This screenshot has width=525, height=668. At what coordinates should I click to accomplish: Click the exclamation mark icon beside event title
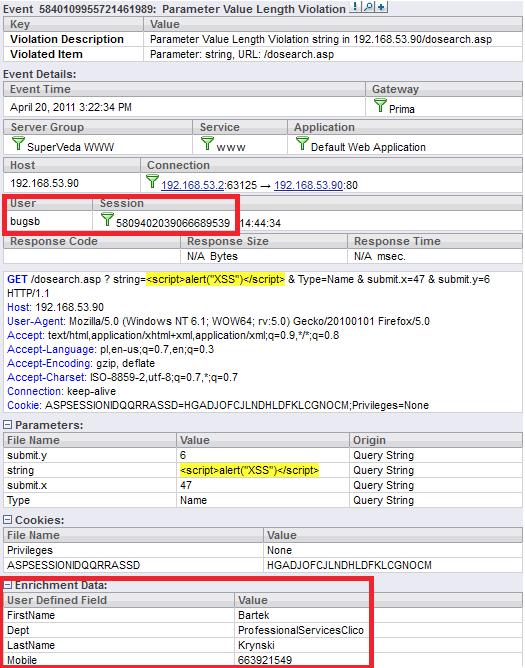pos(355,7)
